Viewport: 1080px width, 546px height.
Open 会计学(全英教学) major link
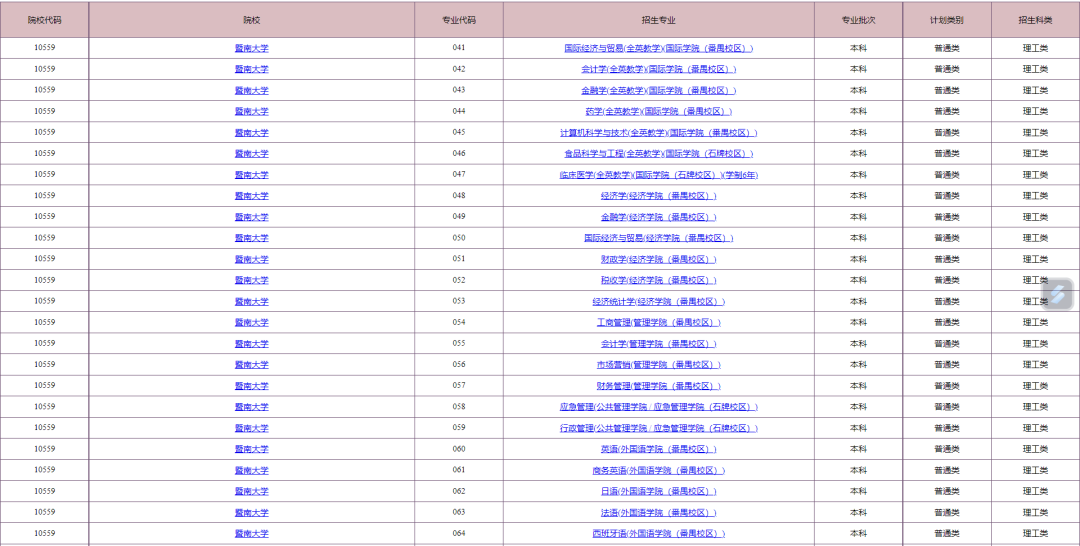(658, 70)
